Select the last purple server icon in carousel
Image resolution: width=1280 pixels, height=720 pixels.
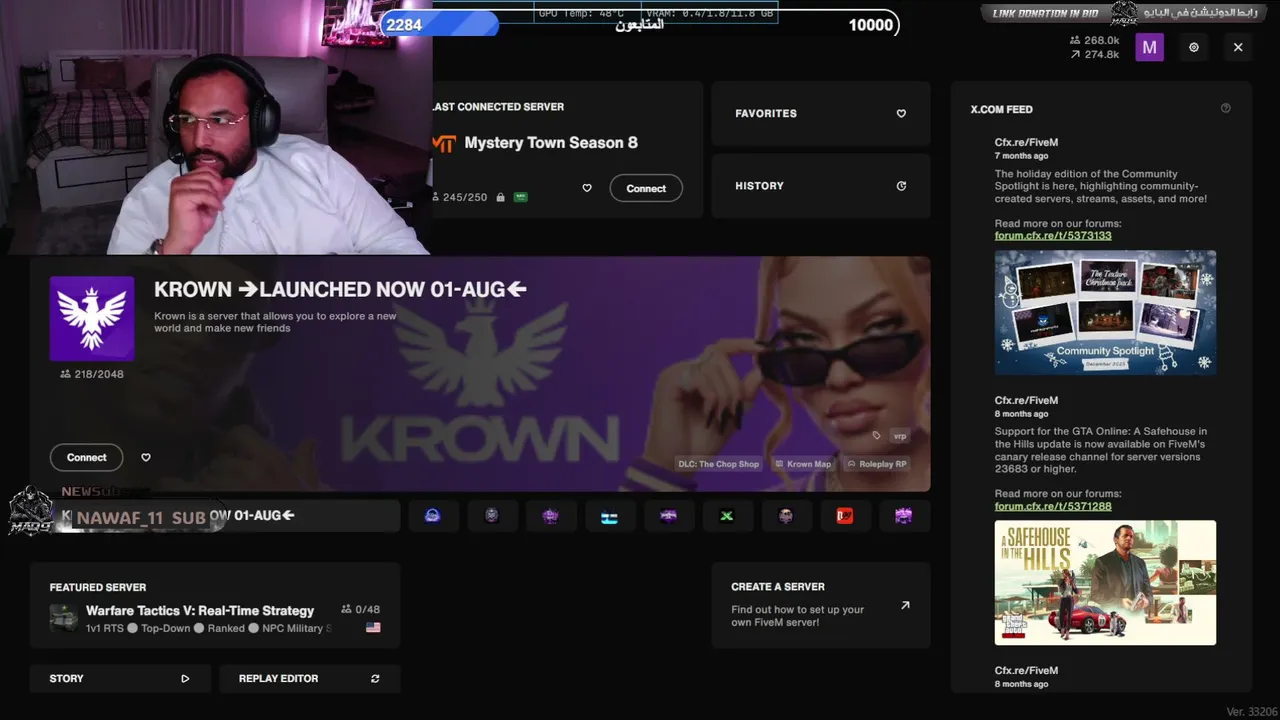904,516
